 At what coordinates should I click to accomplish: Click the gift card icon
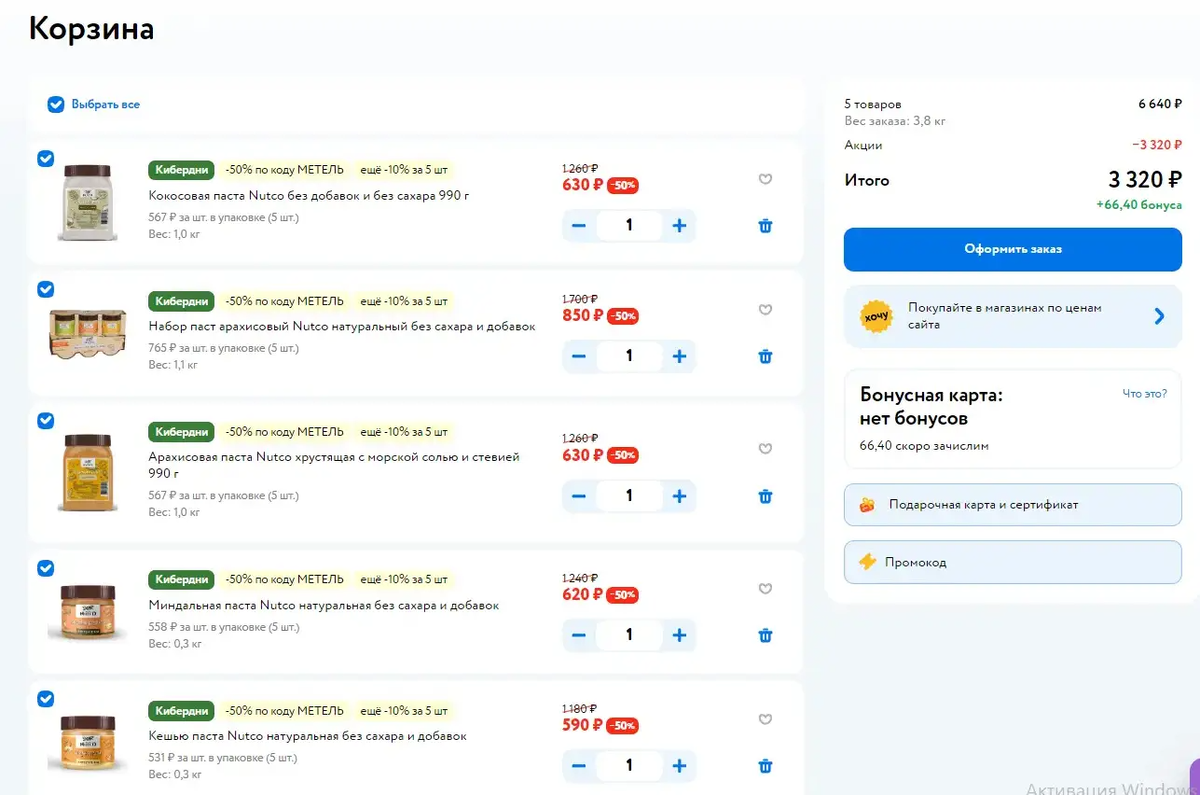tap(867, 505)
